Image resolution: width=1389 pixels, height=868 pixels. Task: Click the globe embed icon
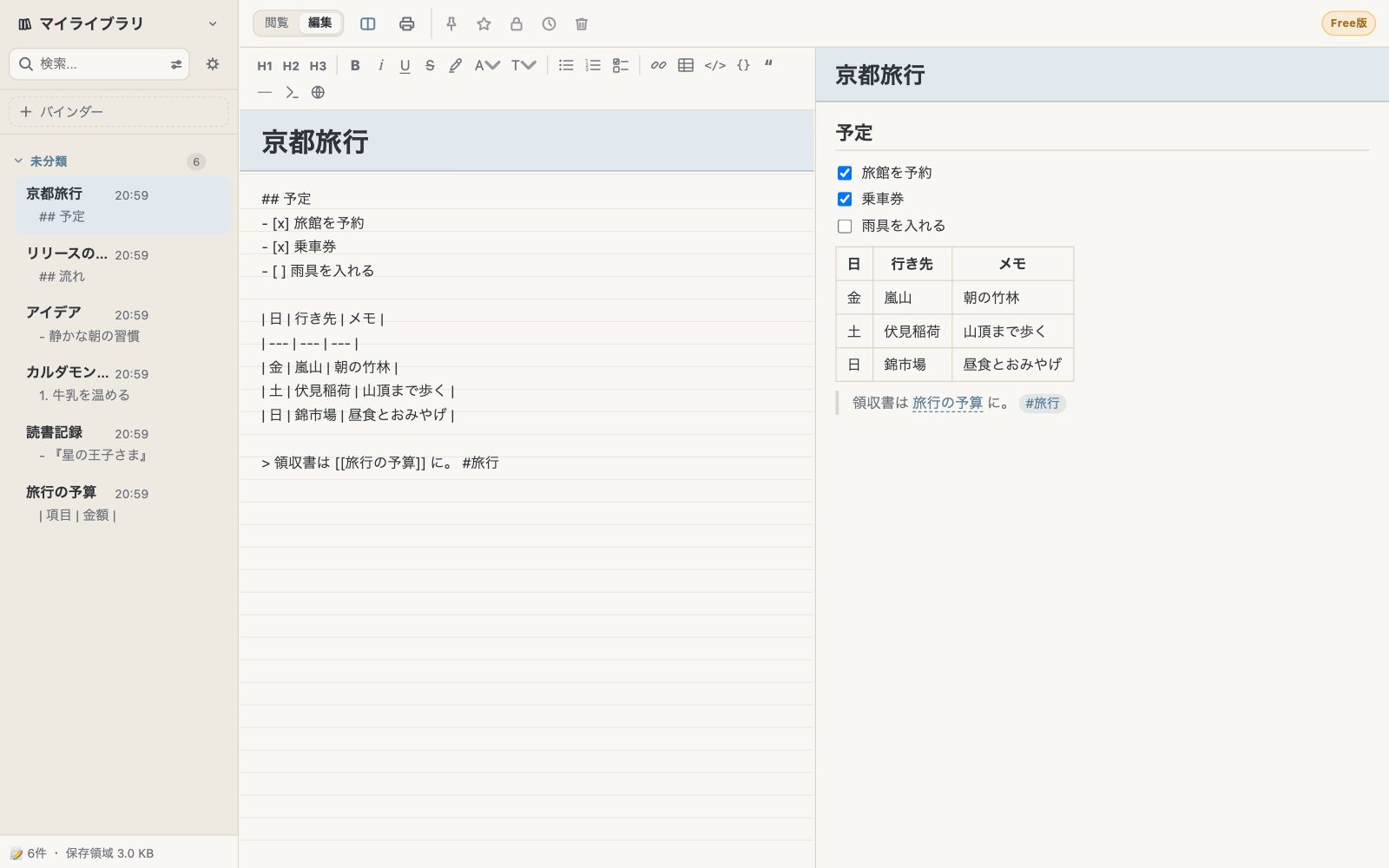point(318,92)
